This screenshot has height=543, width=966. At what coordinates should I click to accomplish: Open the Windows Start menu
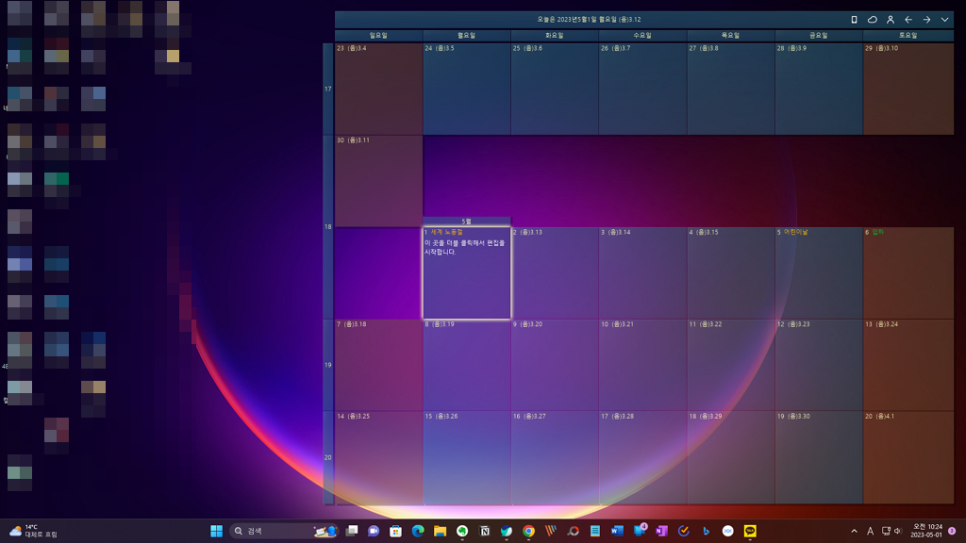pos(216,531)
